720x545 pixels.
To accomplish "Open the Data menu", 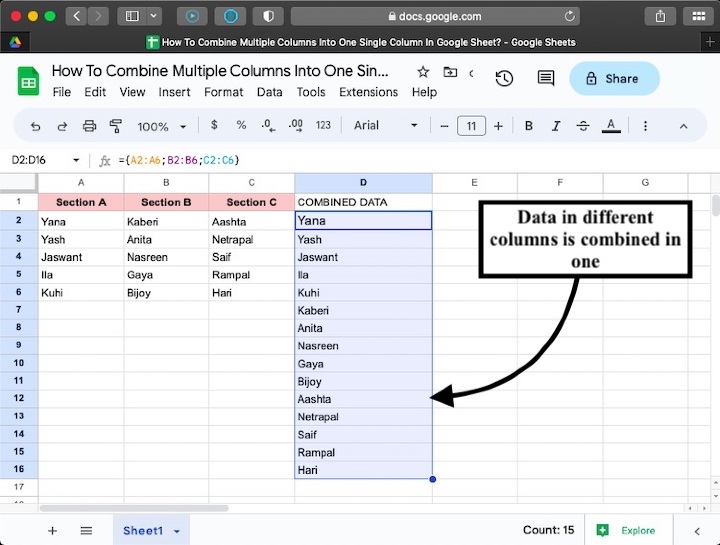I will pyautogui.click(x=269, y=92).
